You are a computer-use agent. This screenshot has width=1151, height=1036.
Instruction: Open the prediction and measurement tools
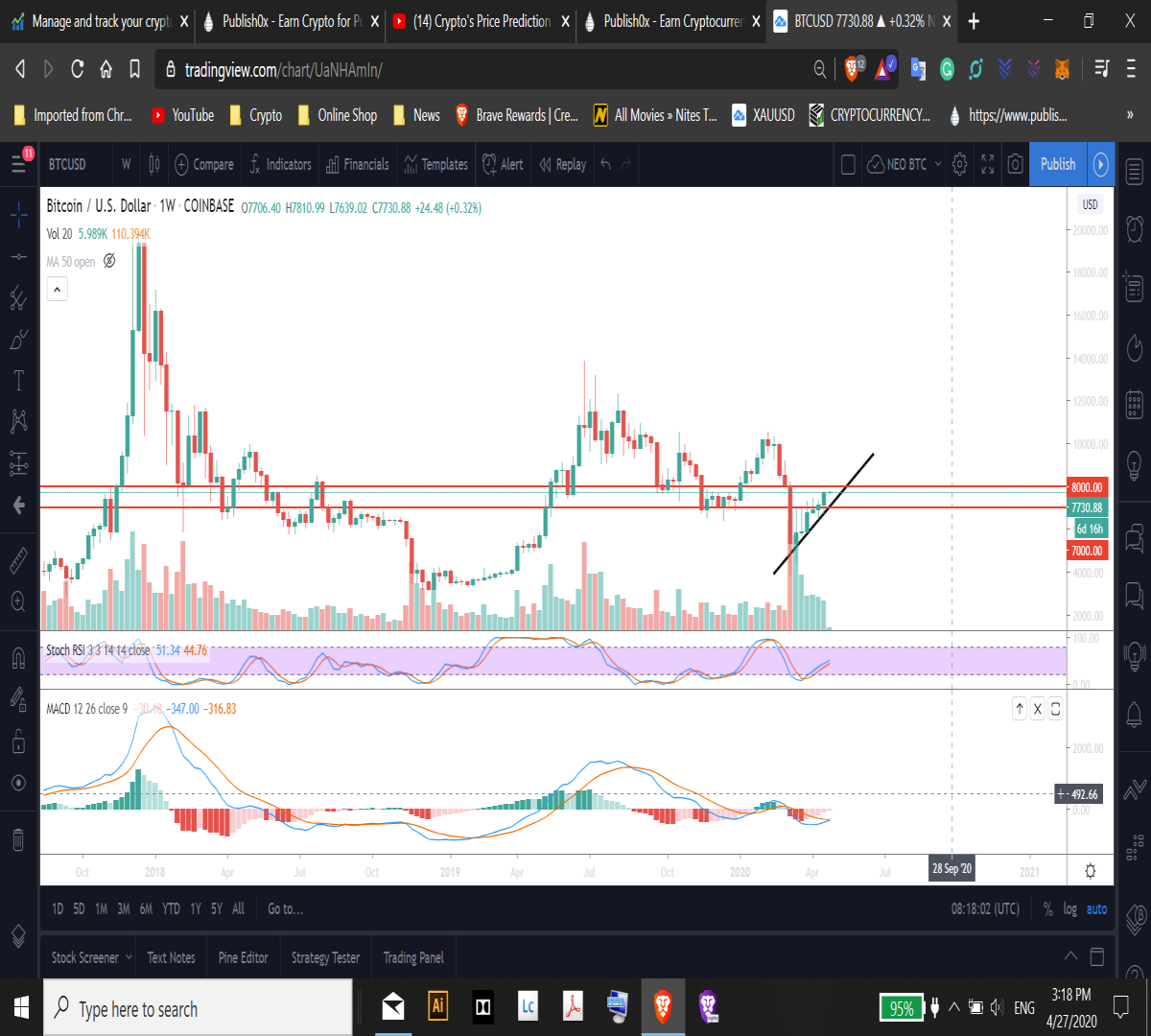(x=18, y=463)
